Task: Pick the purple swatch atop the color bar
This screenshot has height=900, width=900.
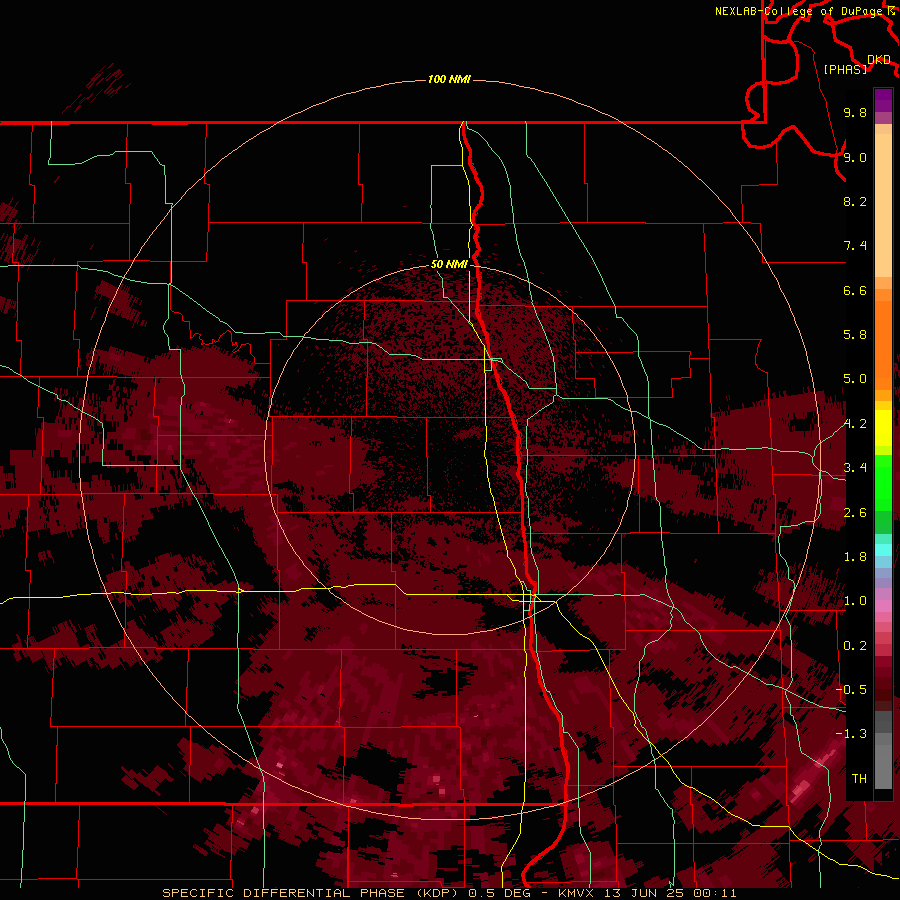Action: click(883, 100)
